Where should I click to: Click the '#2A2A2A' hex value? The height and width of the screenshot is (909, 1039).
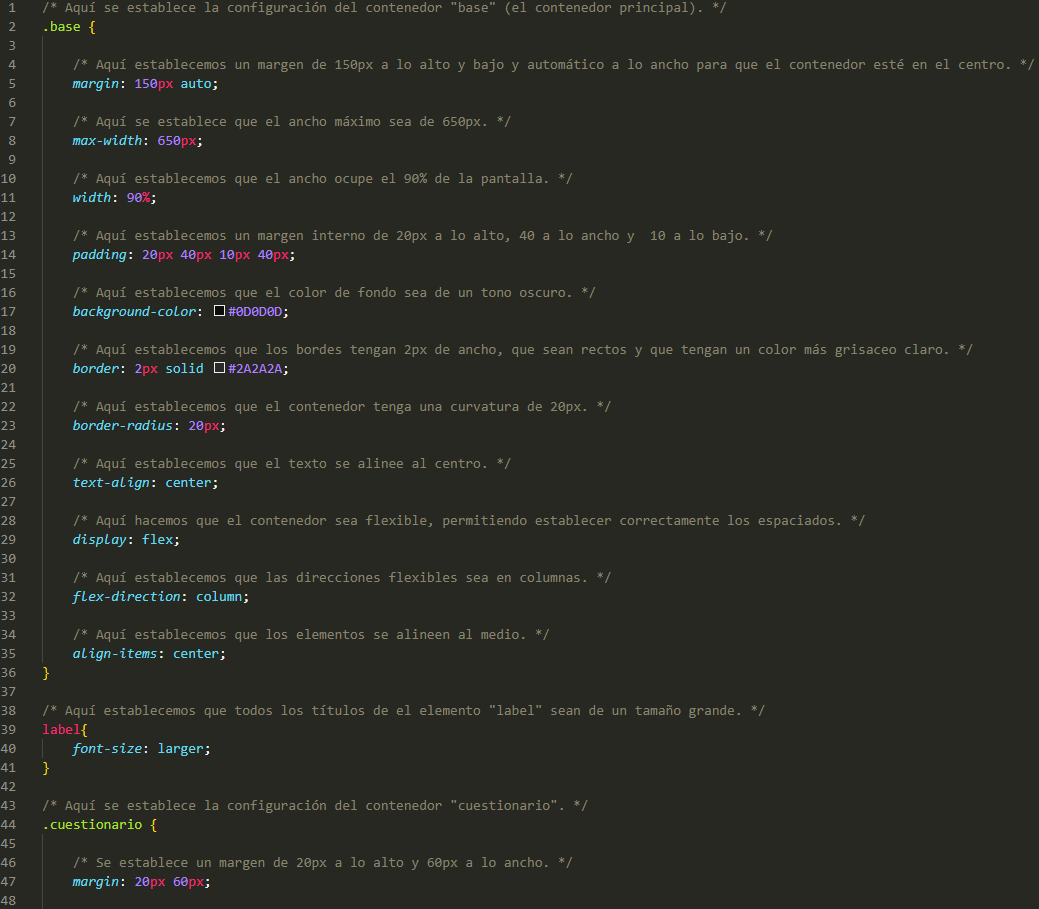255,368
